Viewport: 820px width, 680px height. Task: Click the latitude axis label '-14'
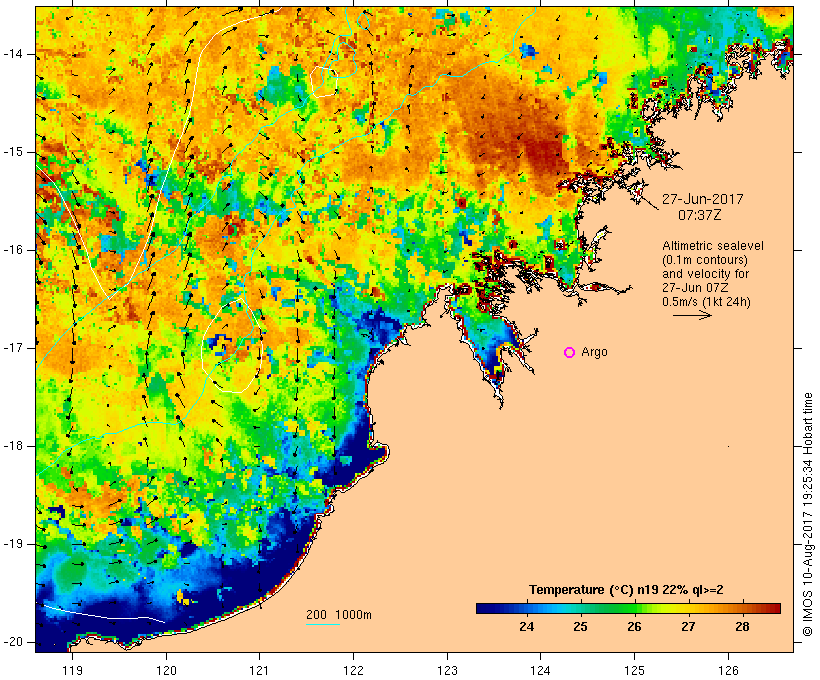point(12,54)
